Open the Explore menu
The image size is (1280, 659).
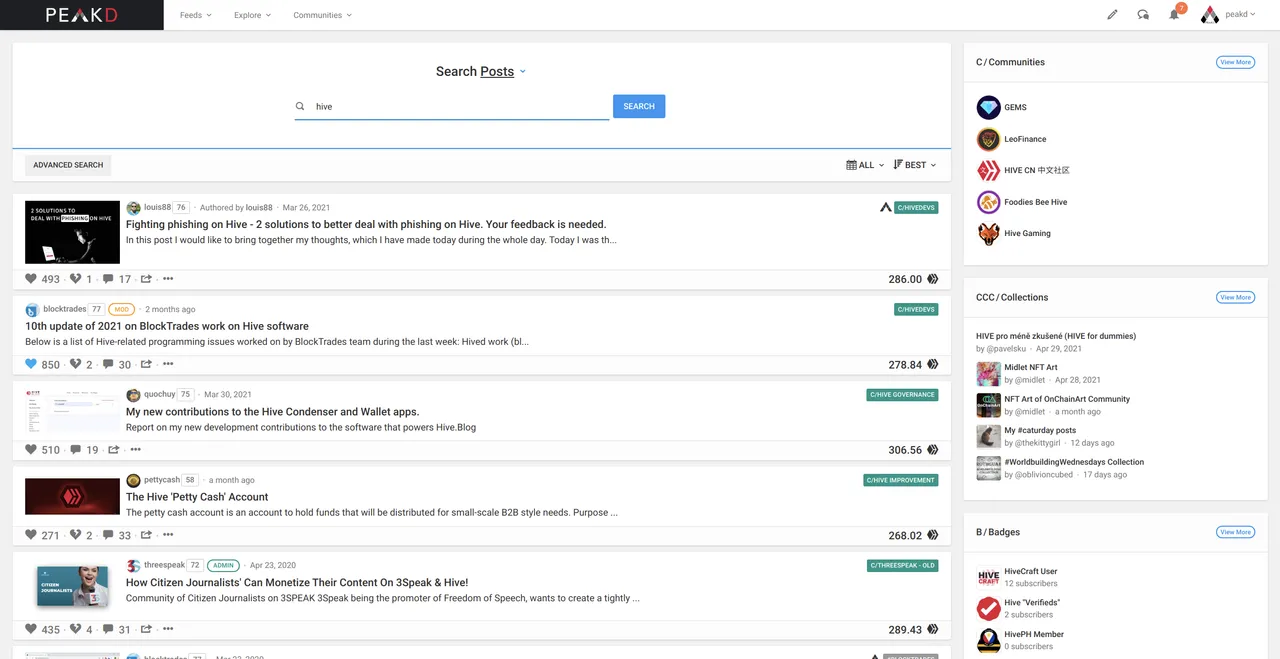tap(252, 15)
